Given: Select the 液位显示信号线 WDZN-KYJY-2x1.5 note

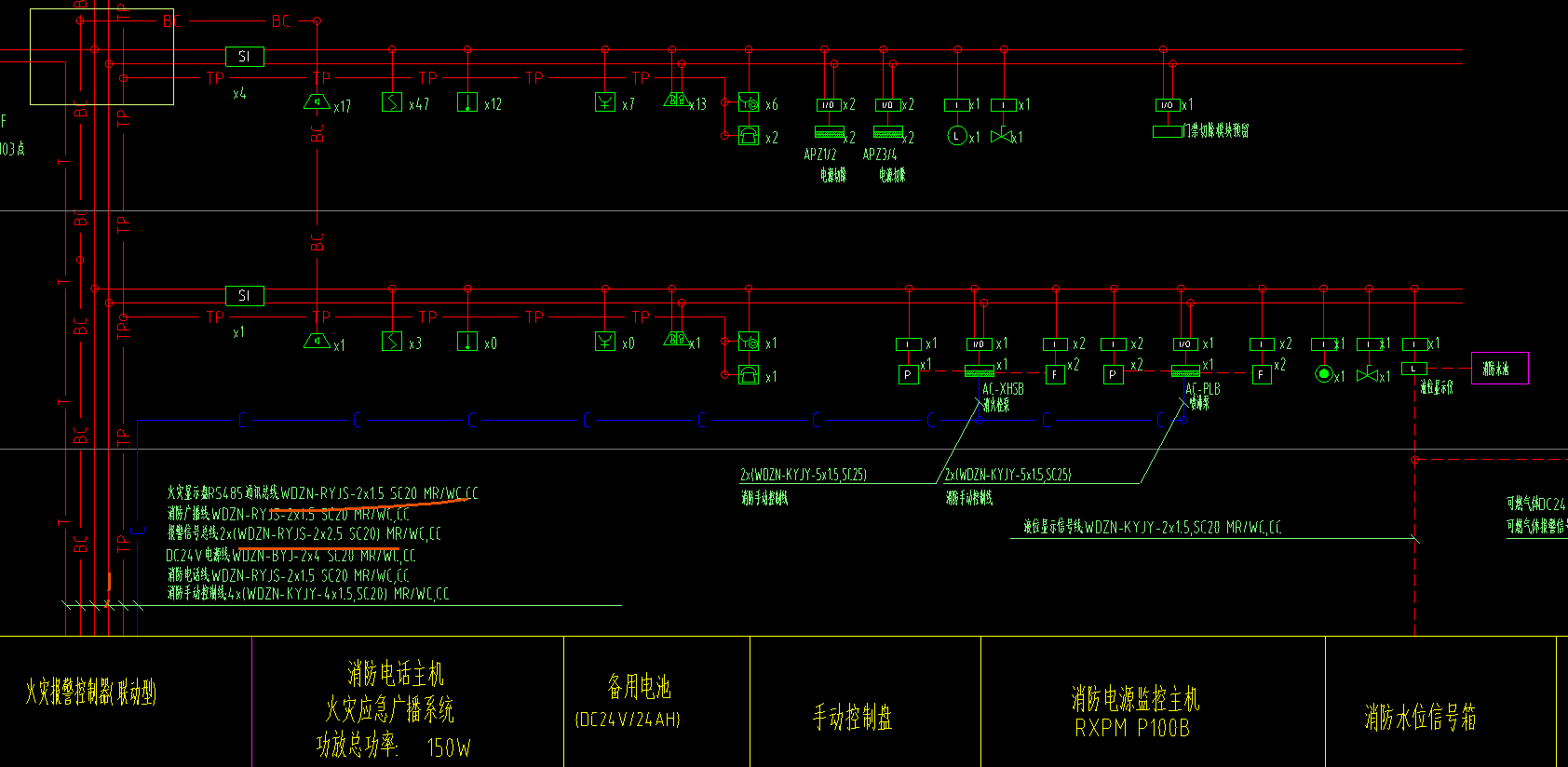Looking at the screenshot, I should pos(1153,527).
